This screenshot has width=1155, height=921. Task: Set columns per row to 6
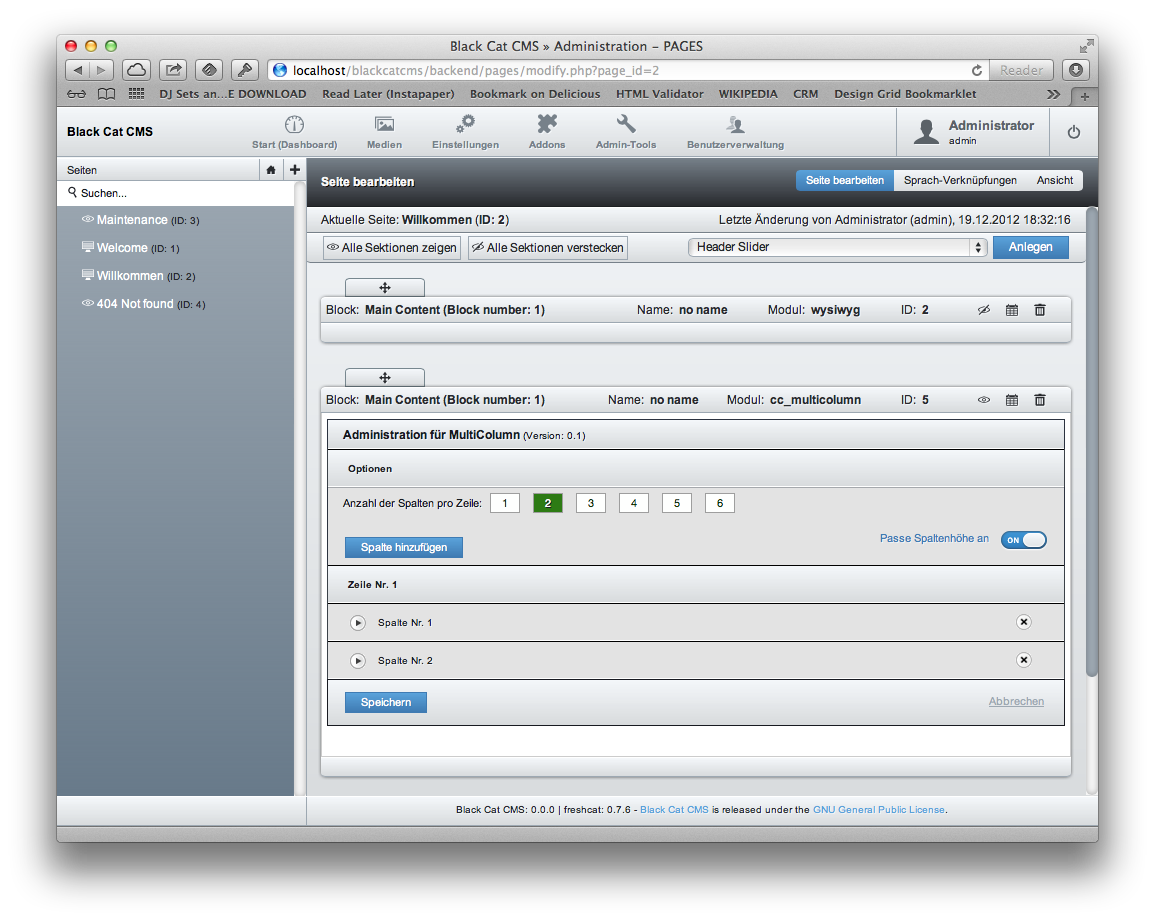point(720,503)
